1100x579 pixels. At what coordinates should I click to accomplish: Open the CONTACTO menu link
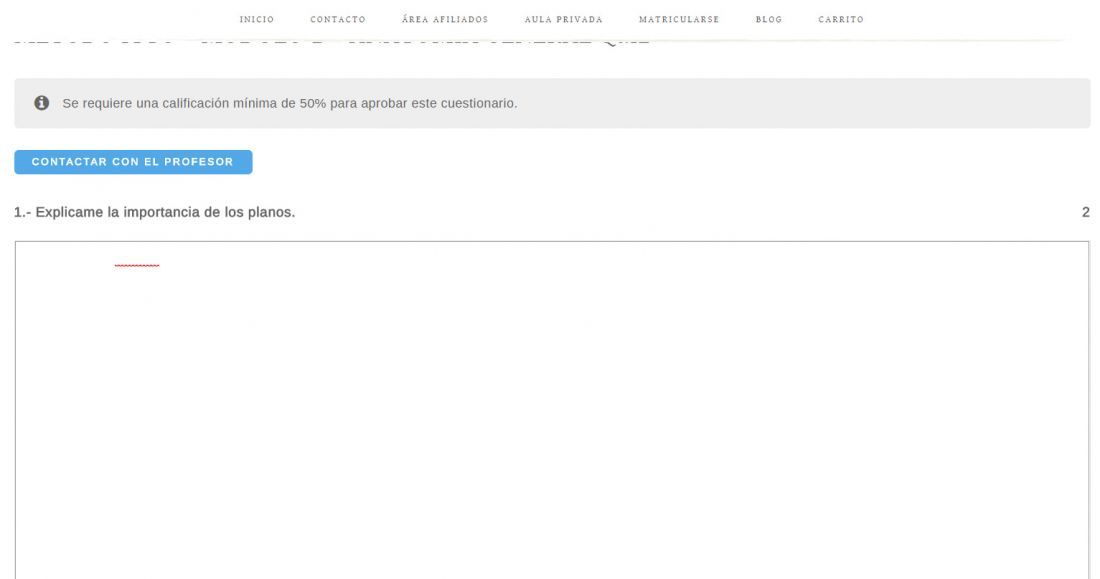click(338, 20)
